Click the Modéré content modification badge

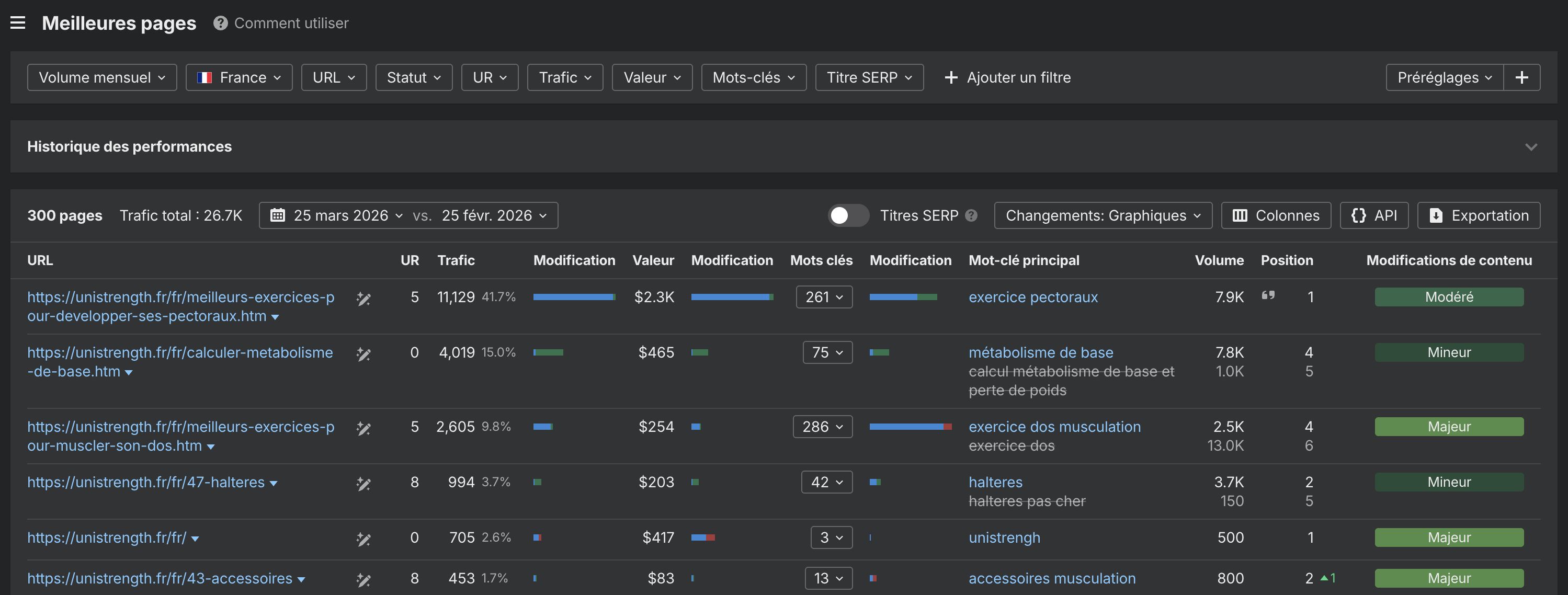pyautogui.click(x=1449, y=297)
